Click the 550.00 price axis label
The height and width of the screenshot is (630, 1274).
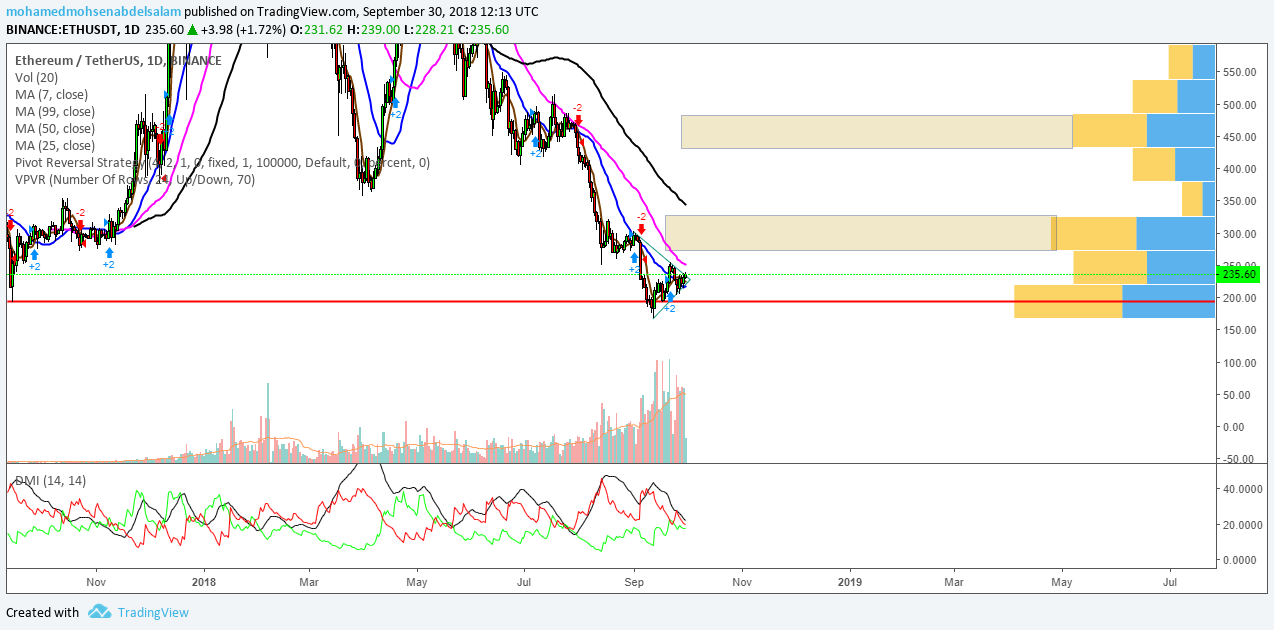point(1239,73)
